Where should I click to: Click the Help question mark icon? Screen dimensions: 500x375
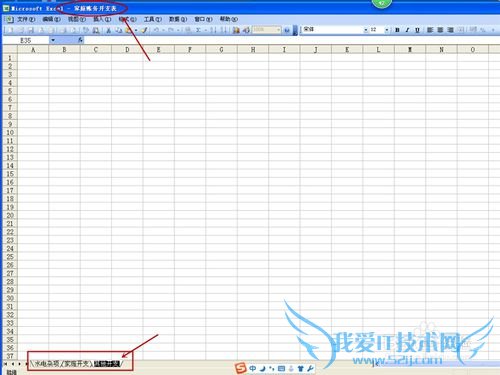pyautogui.click(x=287, y=30)
